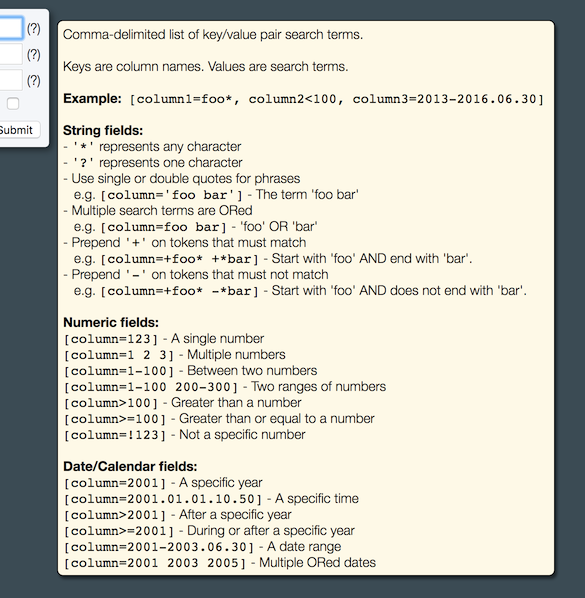Select the third text input field

pyautogui.click(x=11, y=80)
